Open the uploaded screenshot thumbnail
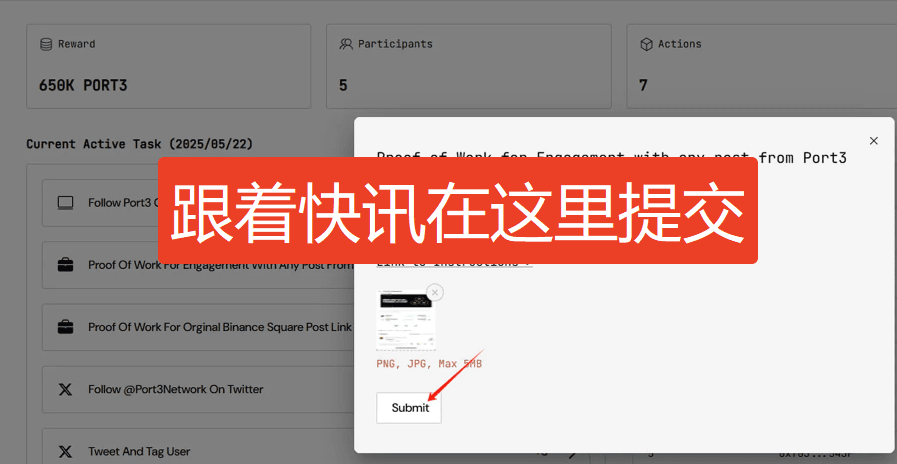Viewport: 897px width, 464px height. pos(406,320)
